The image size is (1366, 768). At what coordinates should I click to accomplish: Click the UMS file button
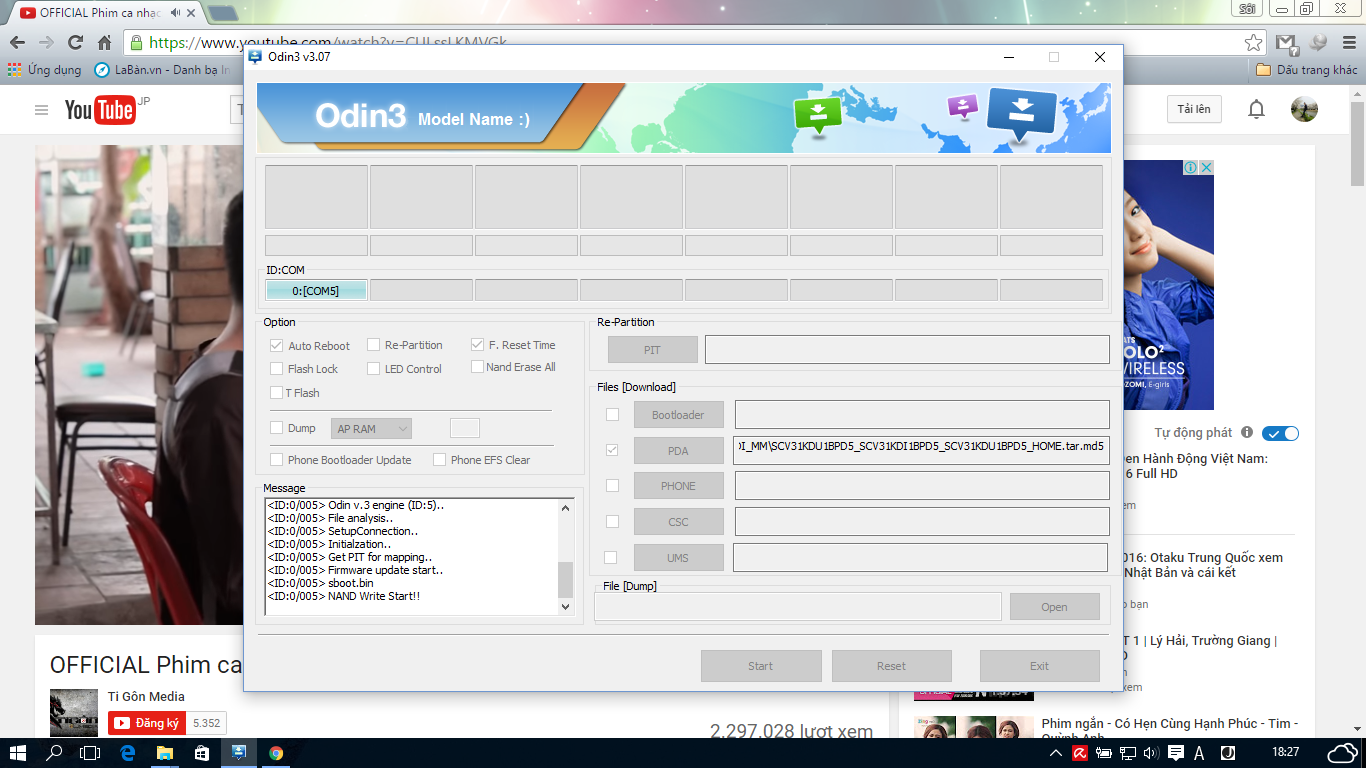click(678, 558)
